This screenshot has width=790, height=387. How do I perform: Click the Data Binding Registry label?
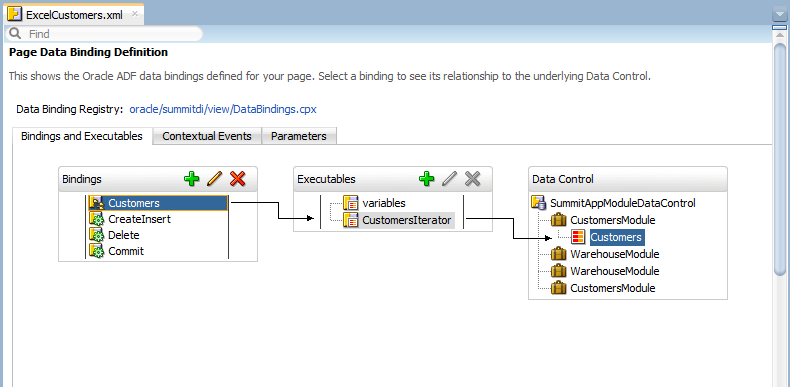click(70, 109)
